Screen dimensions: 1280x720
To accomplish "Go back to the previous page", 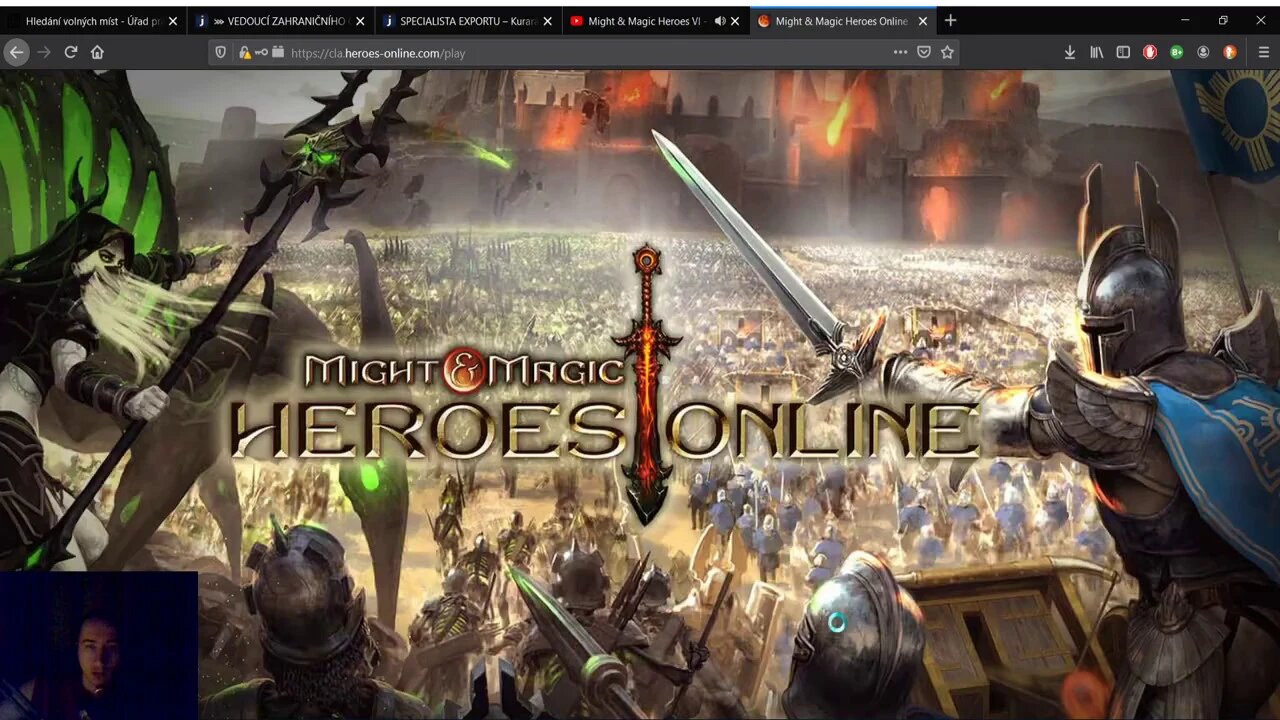I will [x=17, y=52].
